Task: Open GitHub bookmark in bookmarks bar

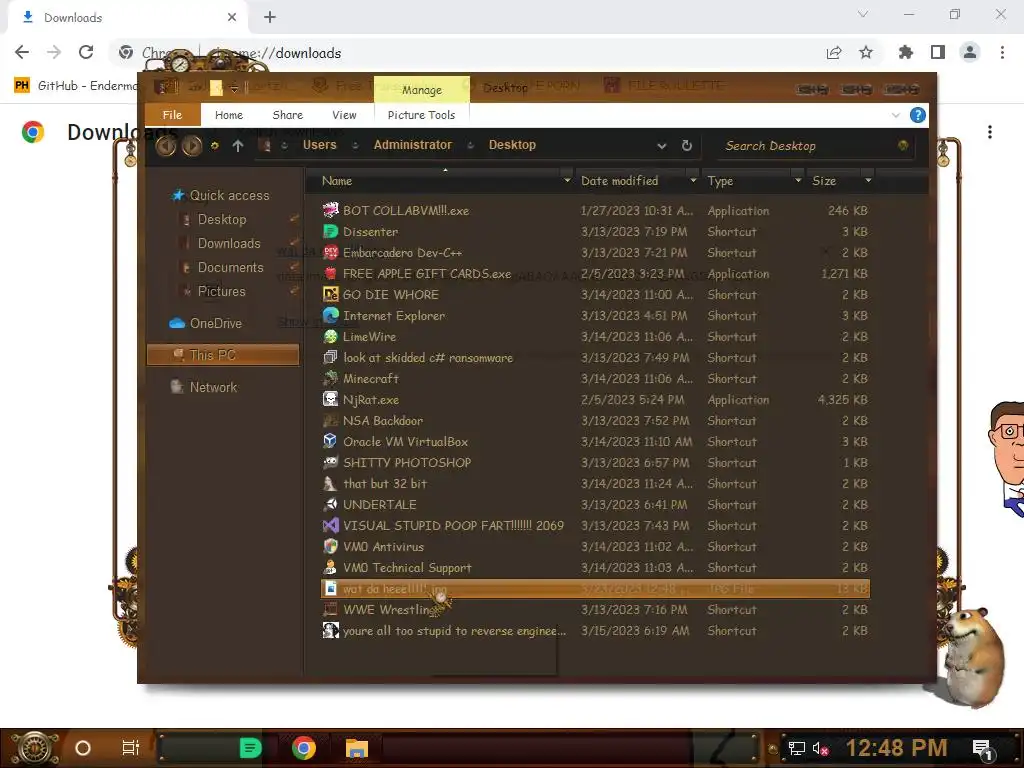Action: pos(76,86)
